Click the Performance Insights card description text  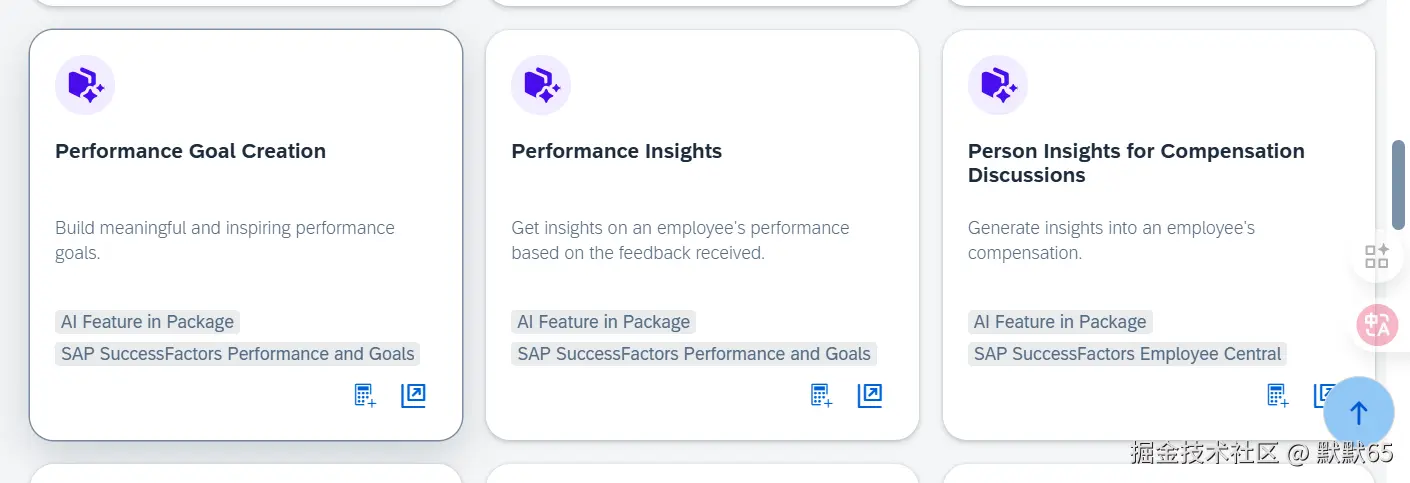click(680, 240)
